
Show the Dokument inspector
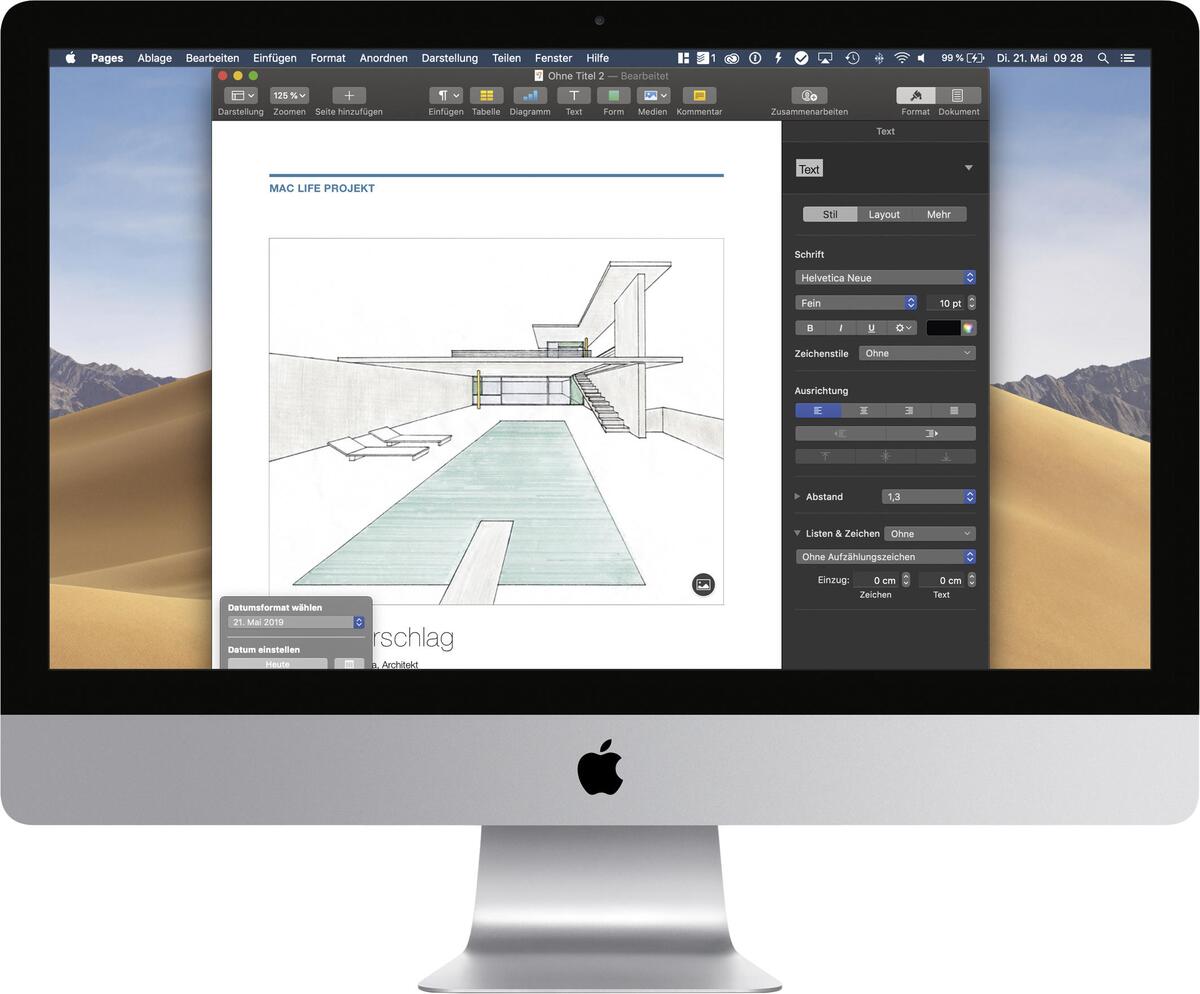coord(958,96)
